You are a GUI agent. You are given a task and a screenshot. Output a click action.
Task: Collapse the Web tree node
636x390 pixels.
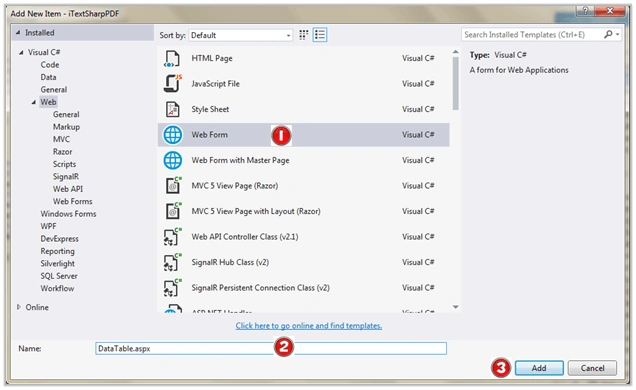(34, 102)
